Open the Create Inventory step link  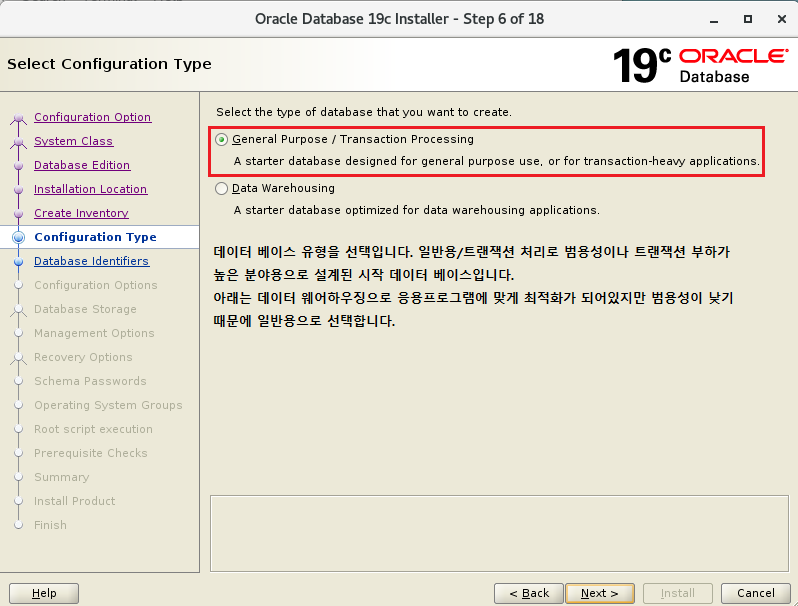pyautogui.click(x=81, y=213)
